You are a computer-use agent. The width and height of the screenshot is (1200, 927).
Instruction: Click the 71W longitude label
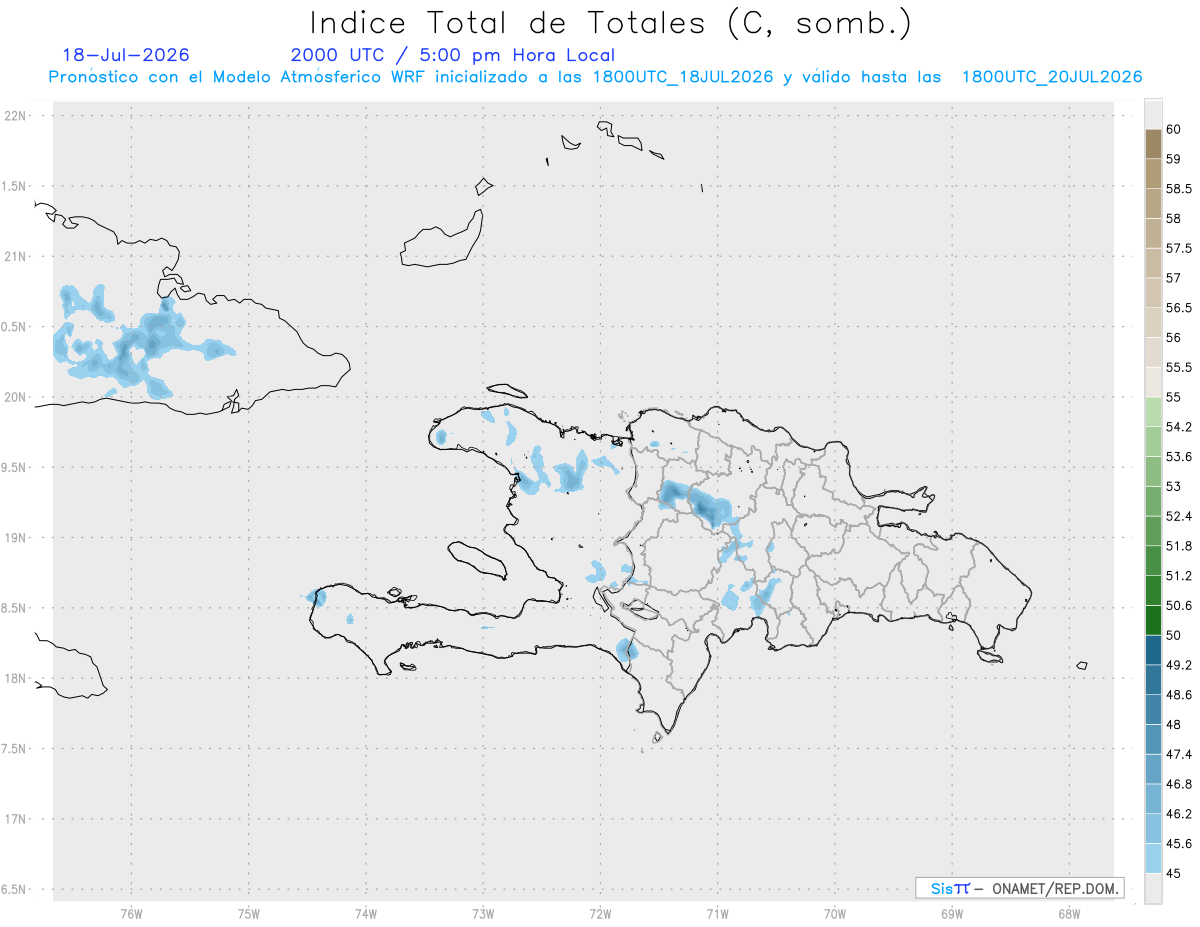[717, 914]
